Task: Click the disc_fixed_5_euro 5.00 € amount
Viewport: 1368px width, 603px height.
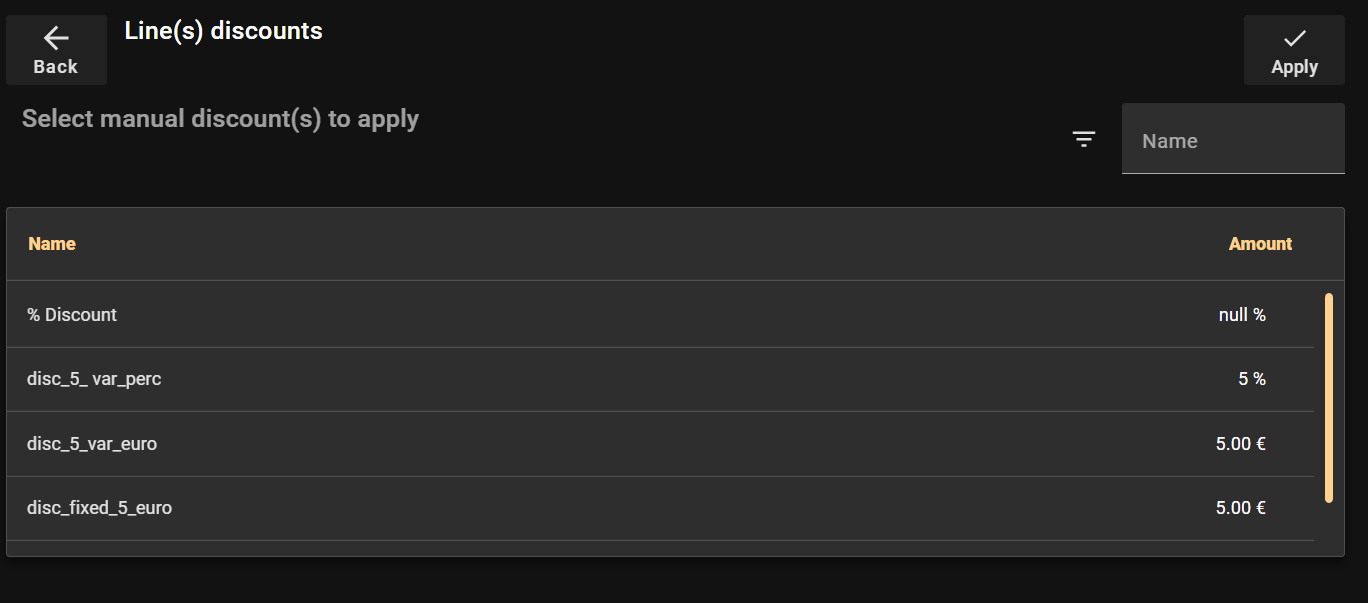Action: pos(1240,508)
